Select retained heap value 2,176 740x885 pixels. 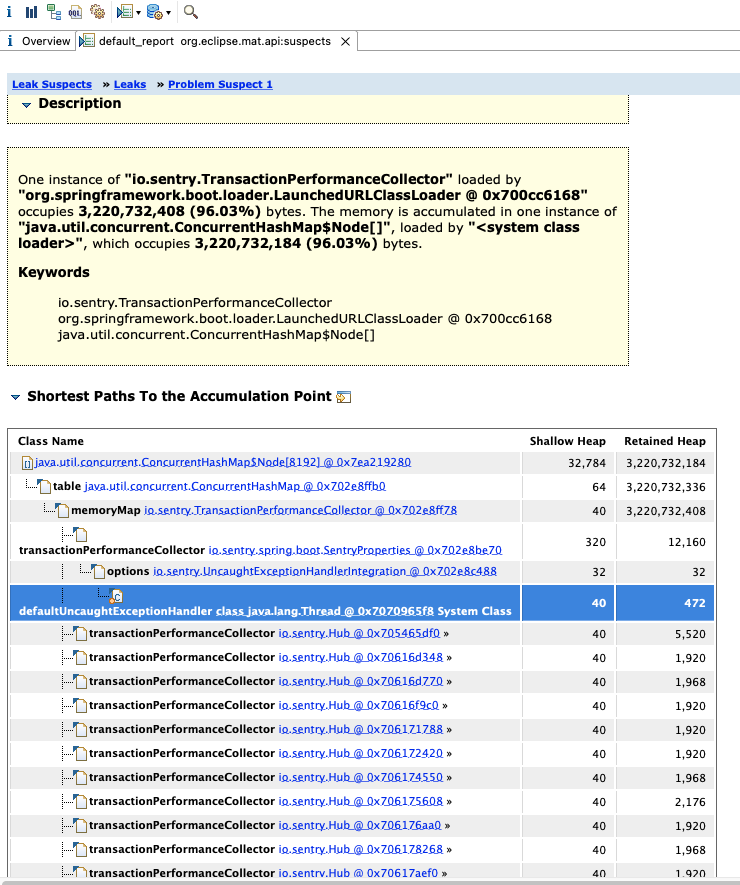[x=690, y=802]
